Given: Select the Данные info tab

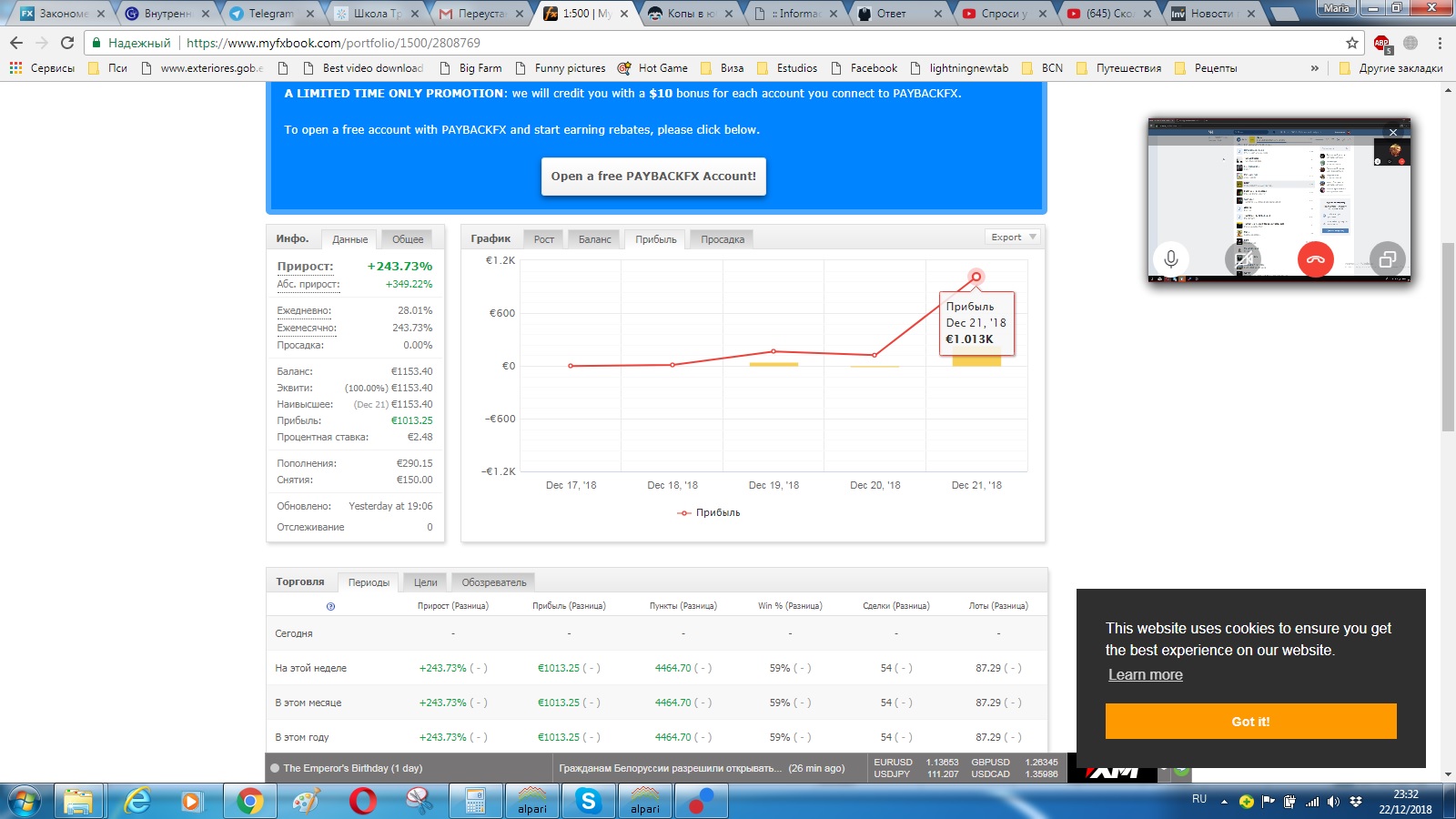Looking at the screenshot, I should pos(350,239).
